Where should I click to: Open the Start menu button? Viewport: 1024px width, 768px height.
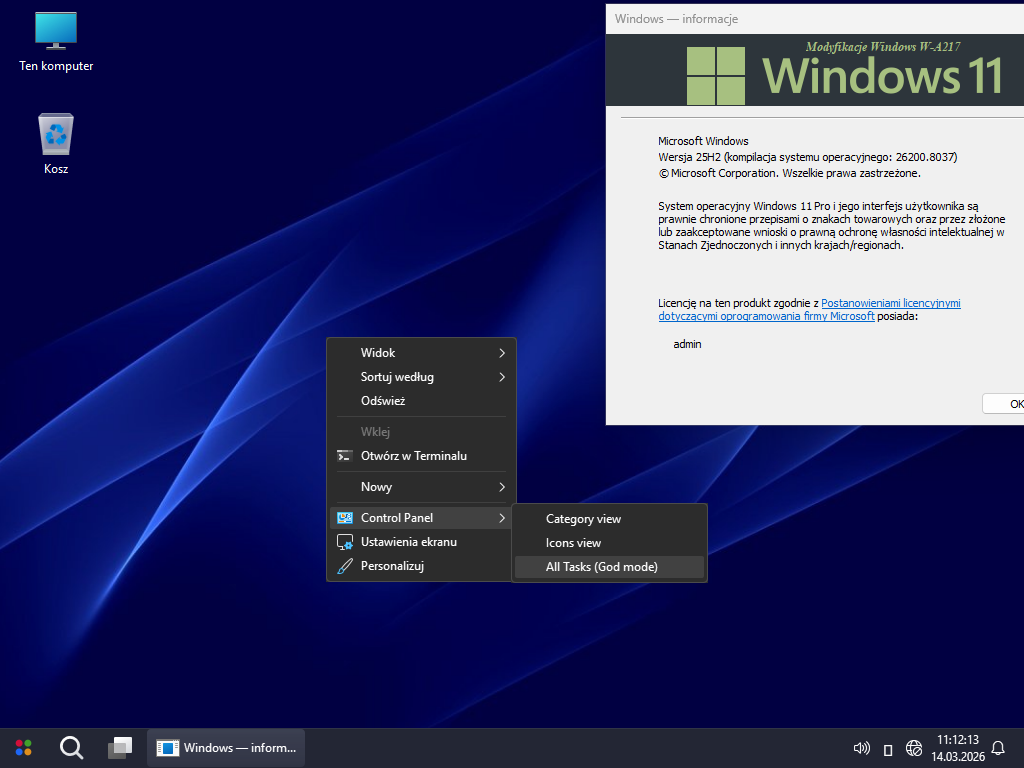coord(24,747)
